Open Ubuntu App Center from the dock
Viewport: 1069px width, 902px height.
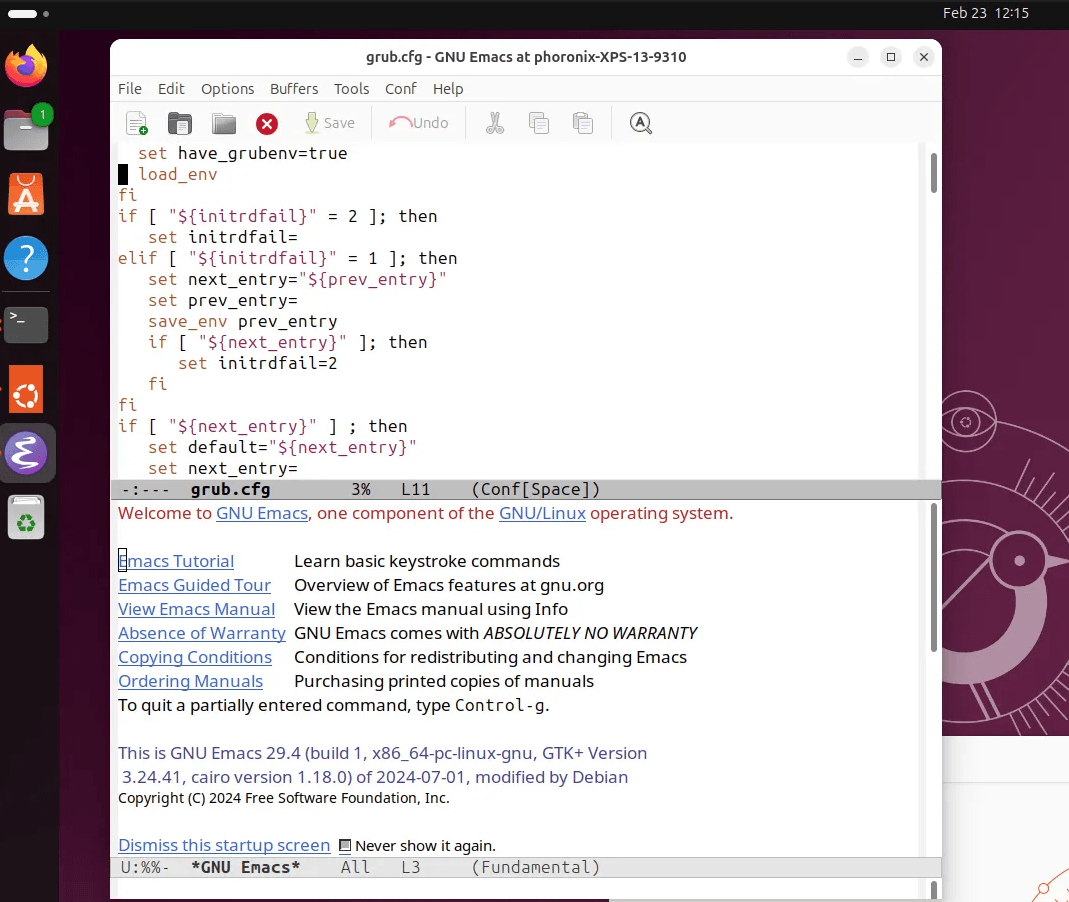pyautogui.click(x=26, y=194)
